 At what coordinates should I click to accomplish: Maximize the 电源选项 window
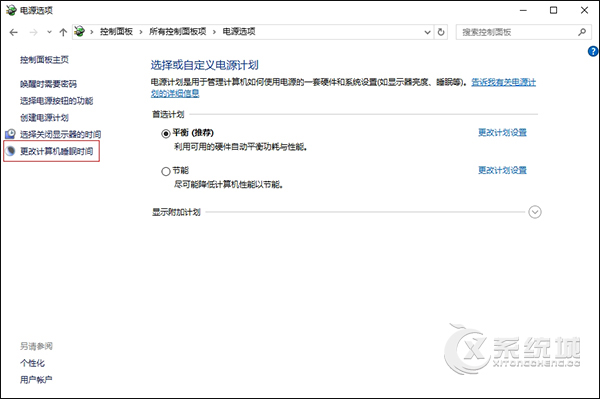(553, 10)
